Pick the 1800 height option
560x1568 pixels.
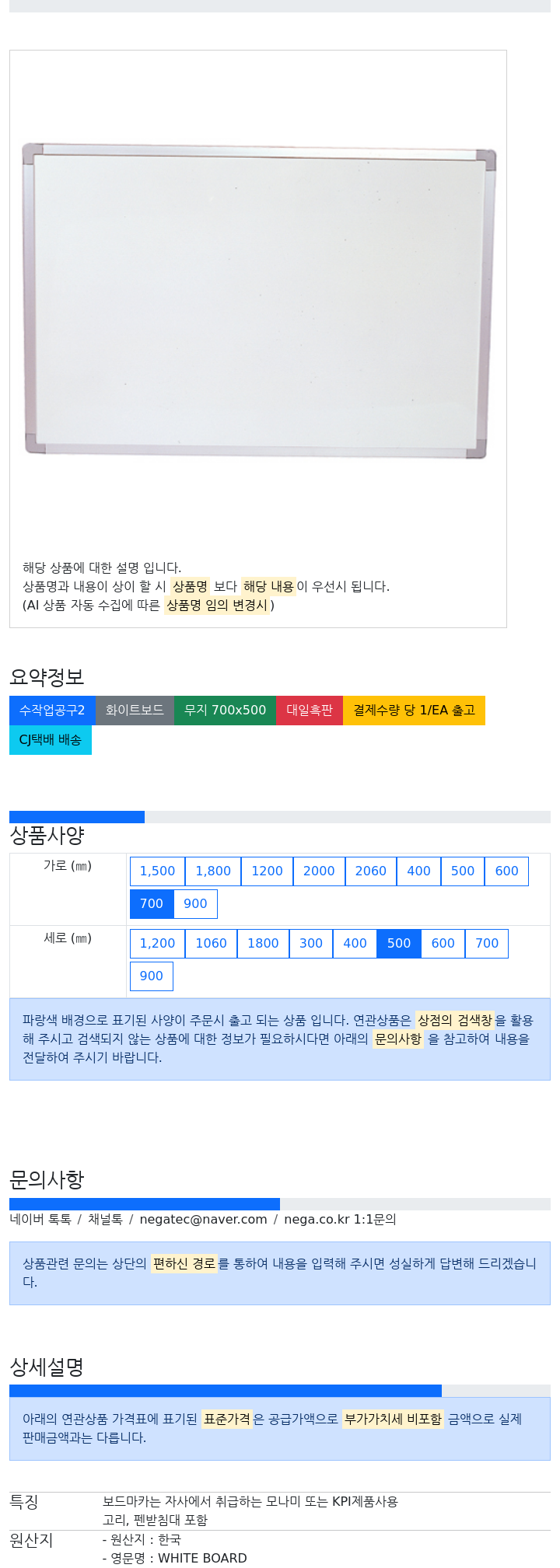pos(263,944)
